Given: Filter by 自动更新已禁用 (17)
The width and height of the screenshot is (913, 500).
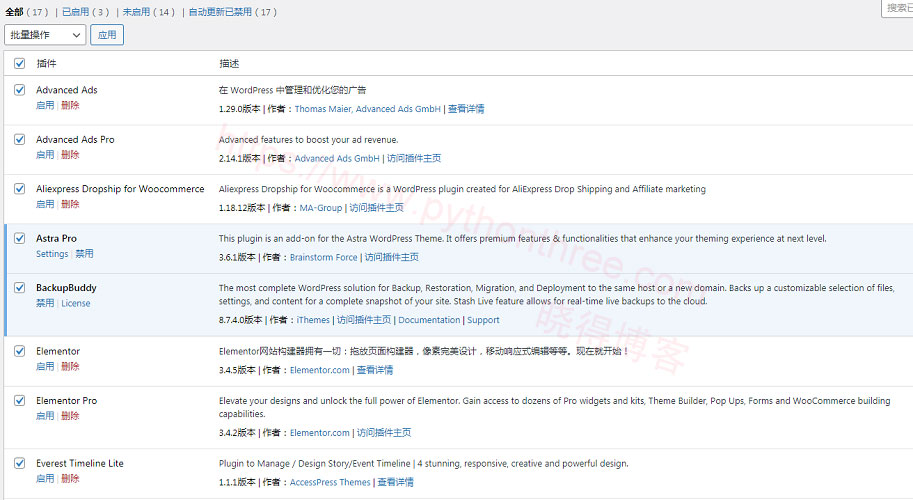Looking at the screenshot, I should point(232,12).
